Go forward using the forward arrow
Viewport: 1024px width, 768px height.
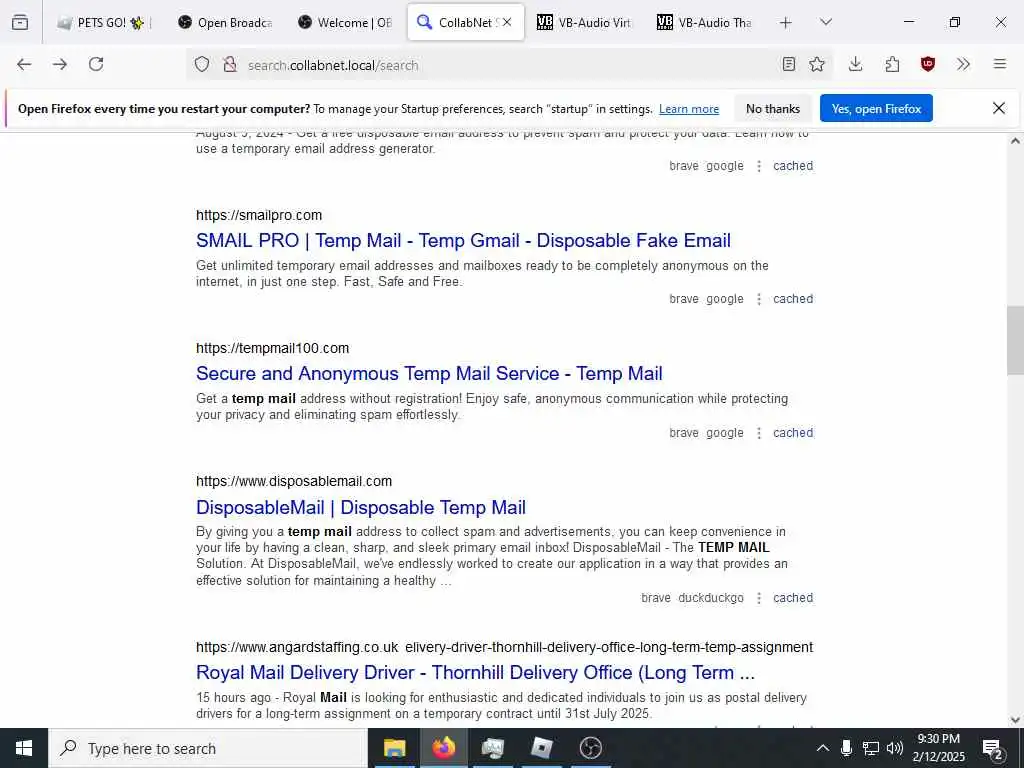point(60,64)
